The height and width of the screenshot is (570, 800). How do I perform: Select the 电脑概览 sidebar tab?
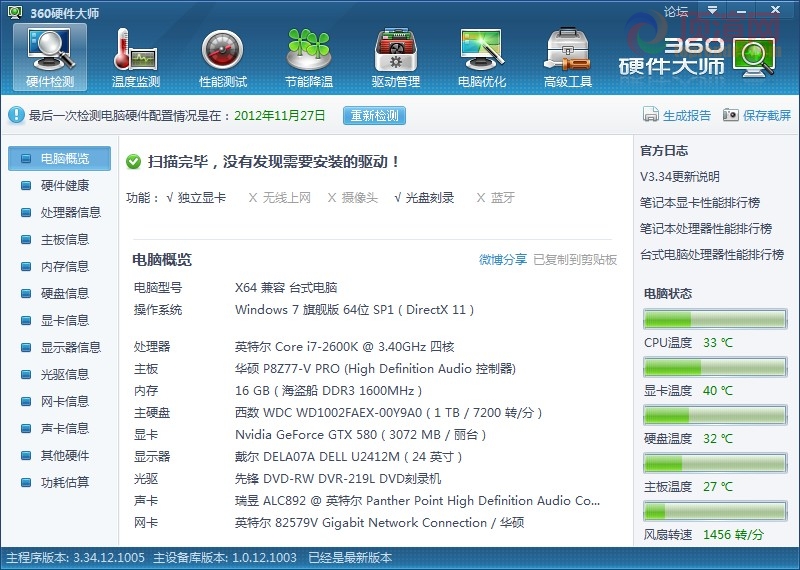pos(59,158)
